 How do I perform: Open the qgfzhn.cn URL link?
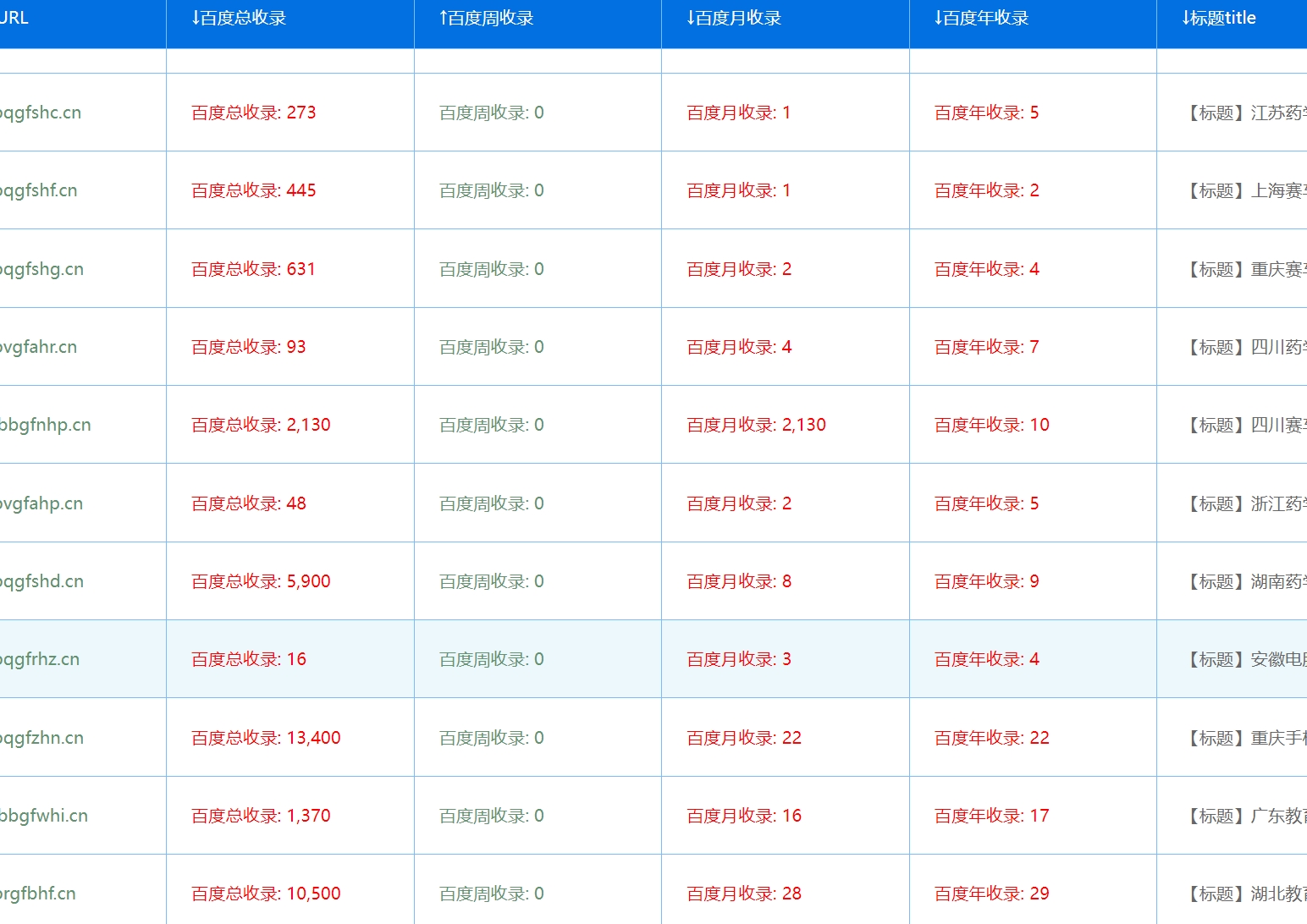pyautogui.click(x=42, y=738)
